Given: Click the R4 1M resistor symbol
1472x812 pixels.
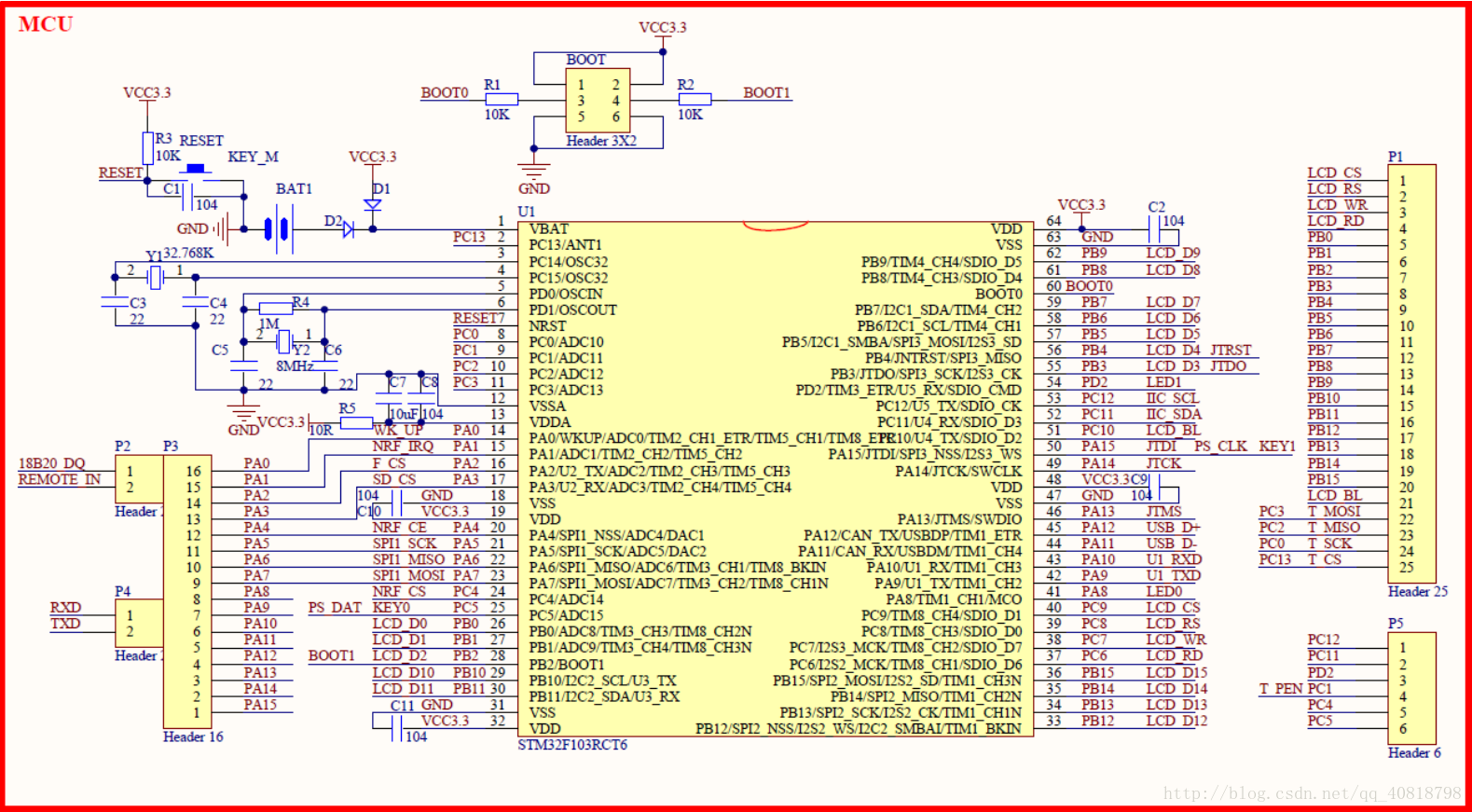Looking at the screenshot, I should pyautogui.click(x=276, y=309).
